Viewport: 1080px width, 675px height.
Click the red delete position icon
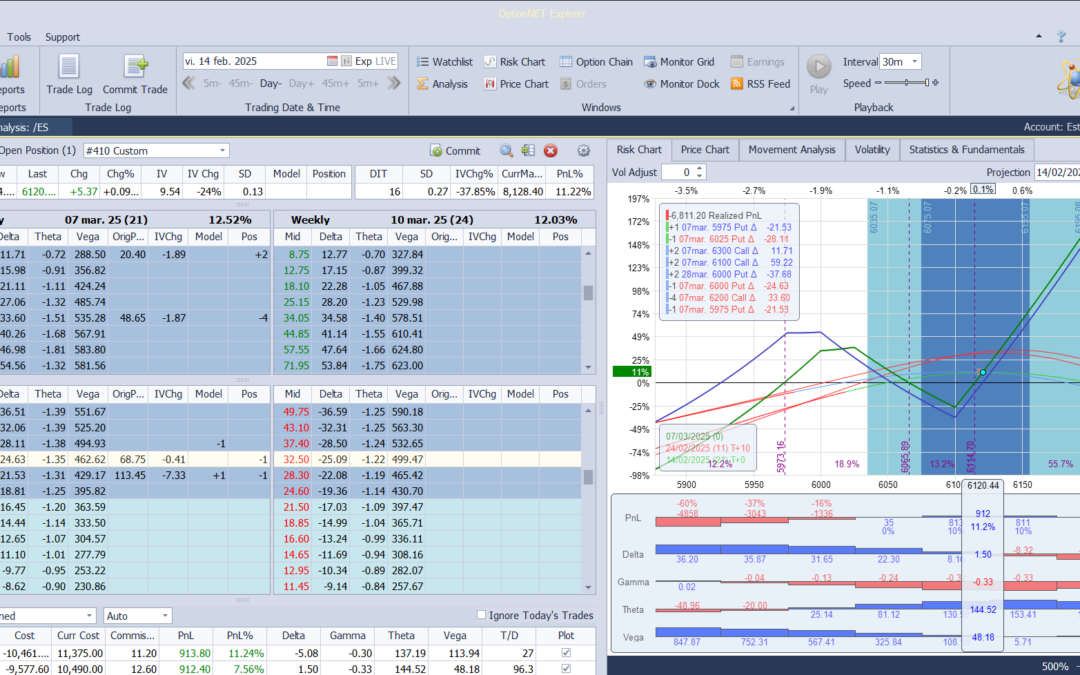(550, 151)
